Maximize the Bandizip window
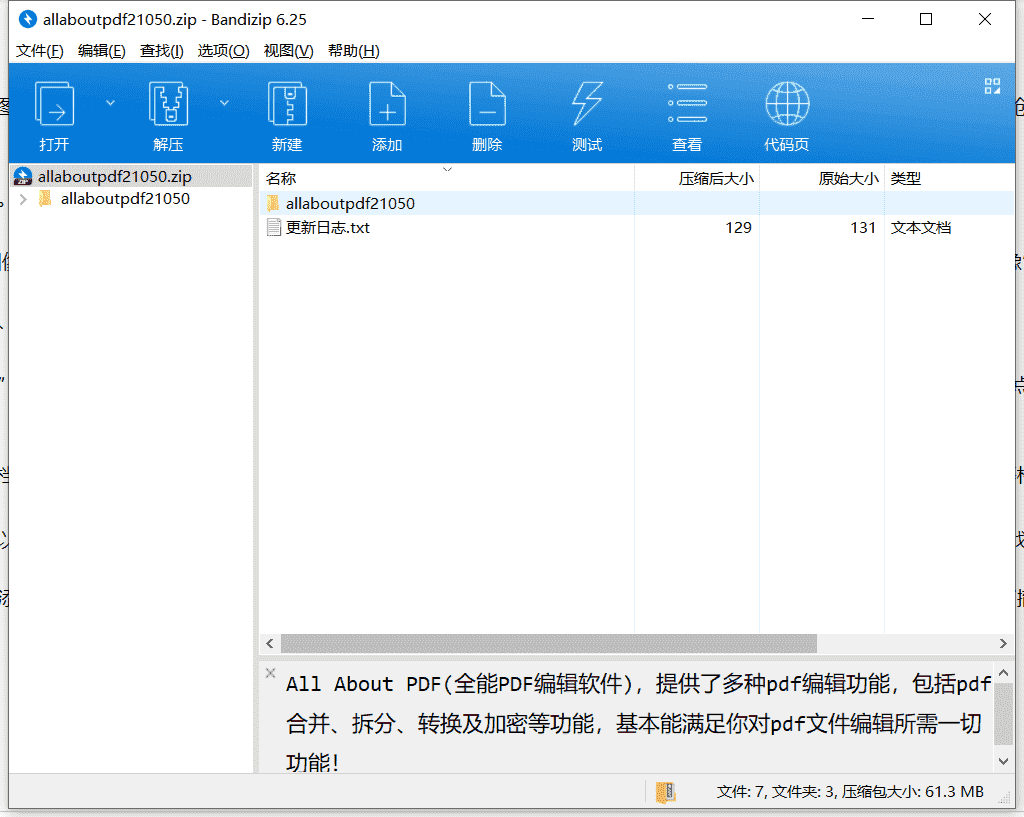This screenshot has height=817, width=1024. (926, 20)
